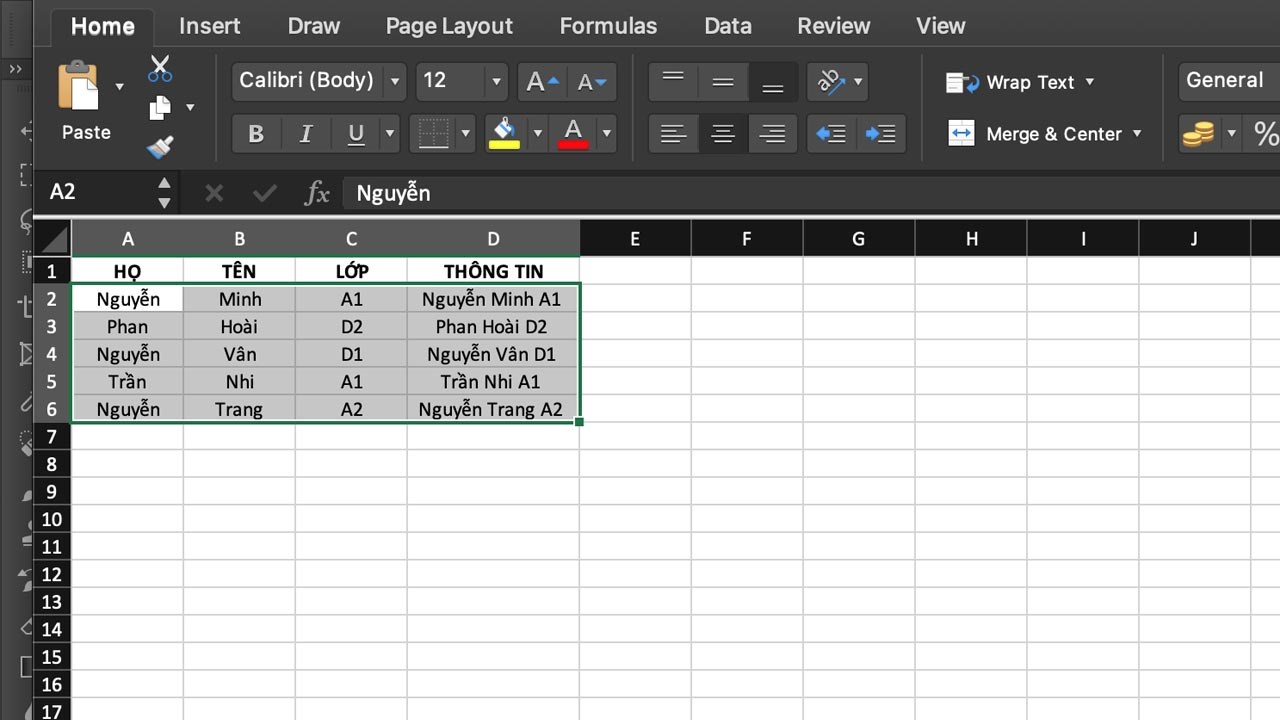Open the View tab

coord(941,26)
